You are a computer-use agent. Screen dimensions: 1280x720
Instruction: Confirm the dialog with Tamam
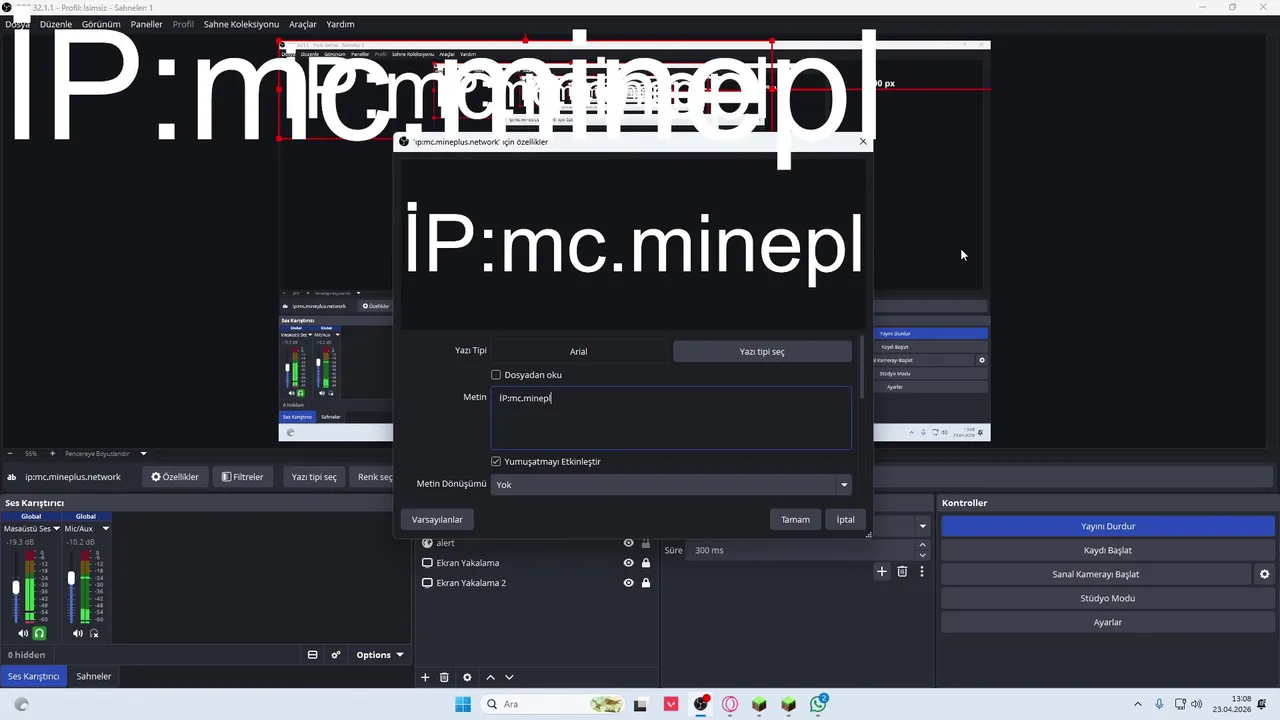(795, 519)
